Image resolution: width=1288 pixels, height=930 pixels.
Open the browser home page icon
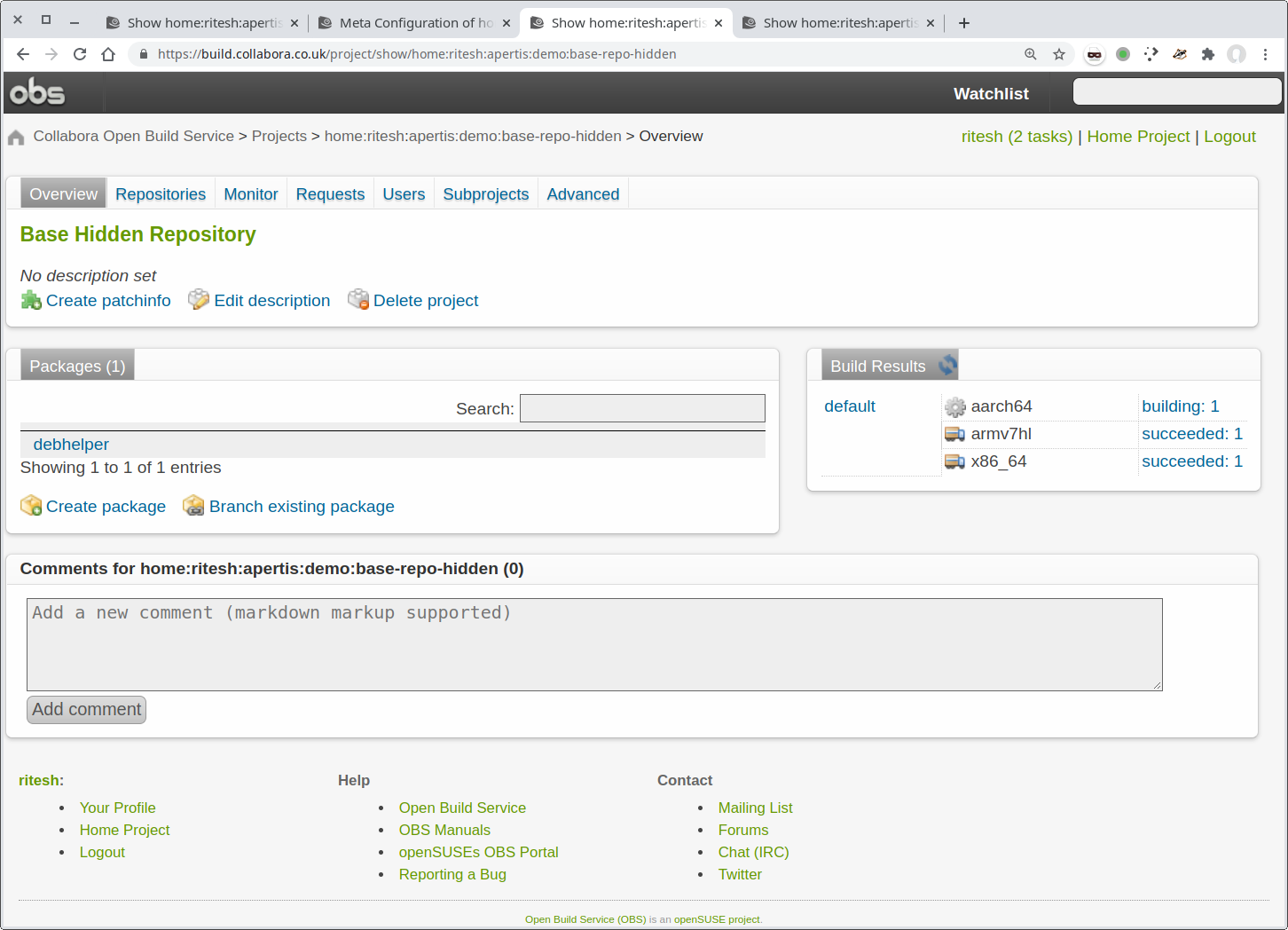pyautogui.click(x=108, y=54)
